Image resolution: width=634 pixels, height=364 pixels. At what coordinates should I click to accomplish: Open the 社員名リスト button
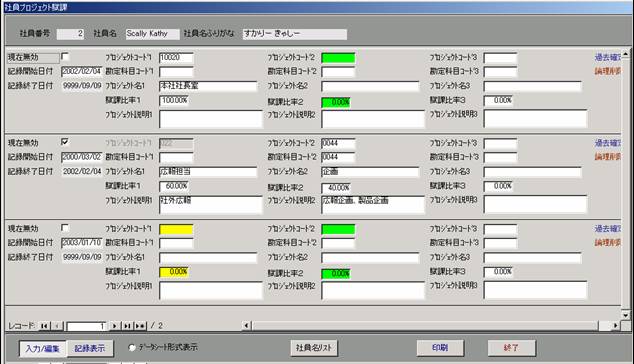(314, 348)
